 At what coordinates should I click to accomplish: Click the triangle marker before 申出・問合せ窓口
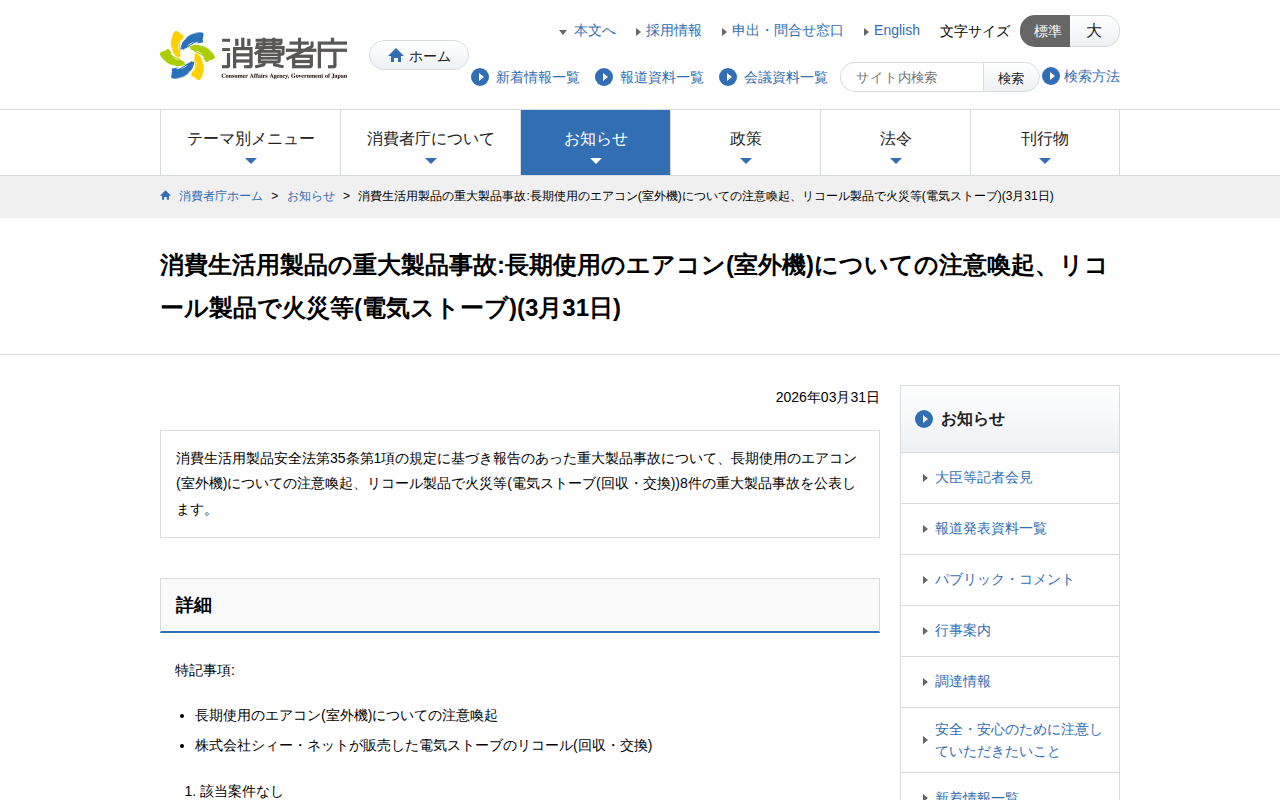724,32
